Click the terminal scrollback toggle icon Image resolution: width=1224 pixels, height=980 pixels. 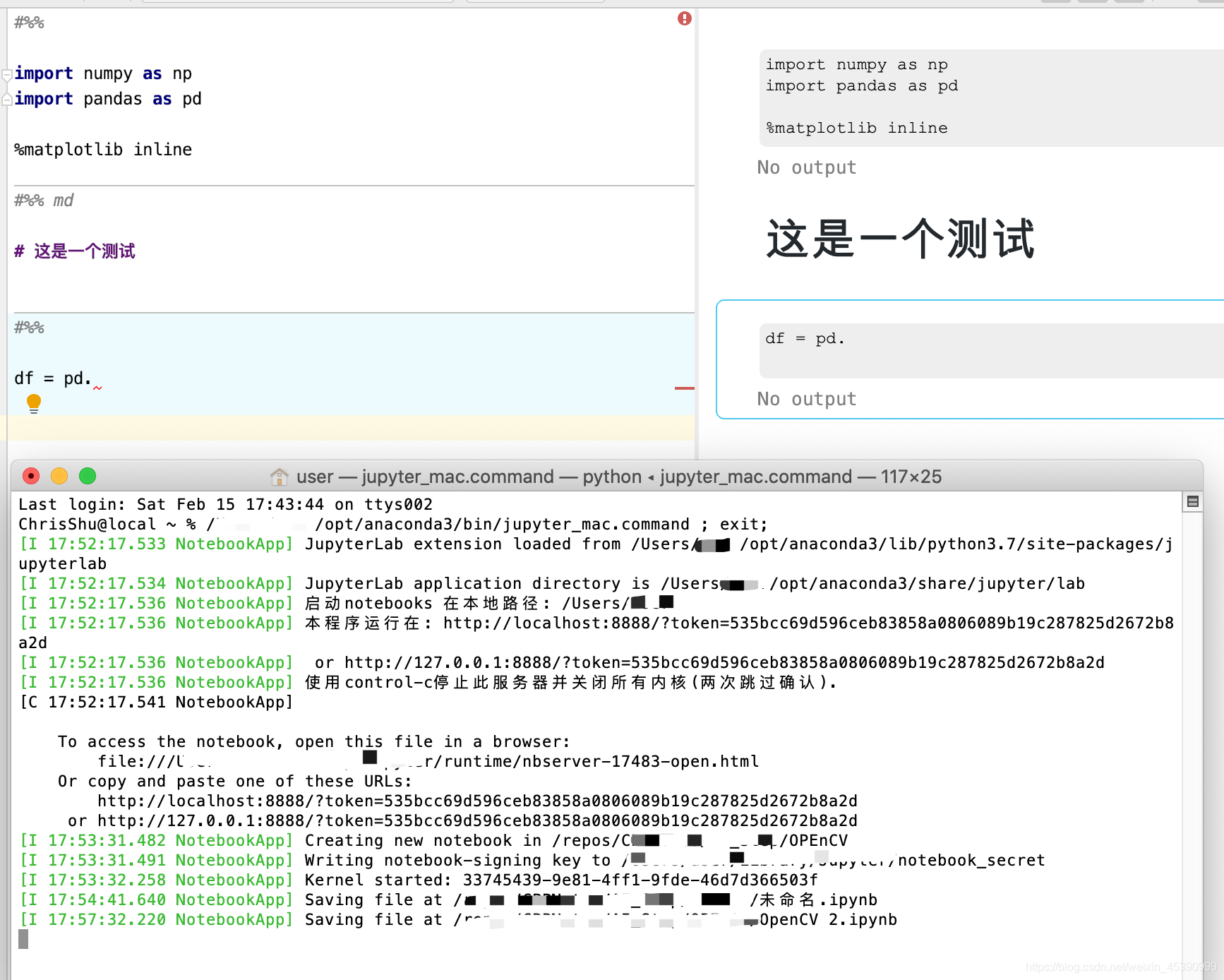[x=1192, y=501]
